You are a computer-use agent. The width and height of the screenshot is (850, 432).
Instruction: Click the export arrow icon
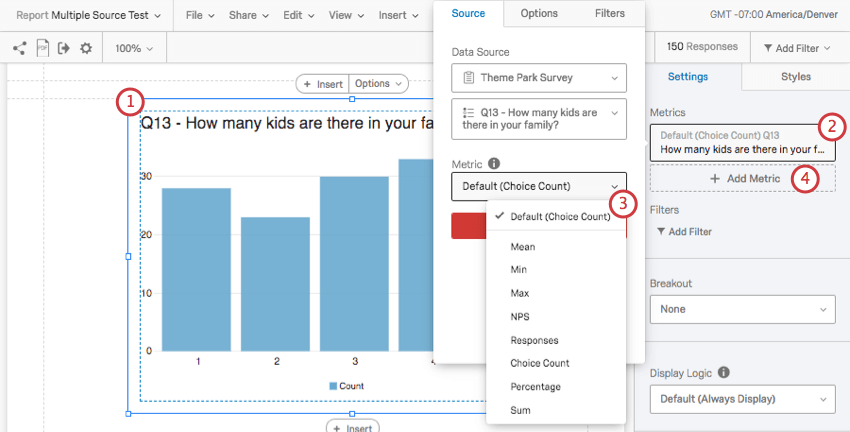click(x=64, y=48)
